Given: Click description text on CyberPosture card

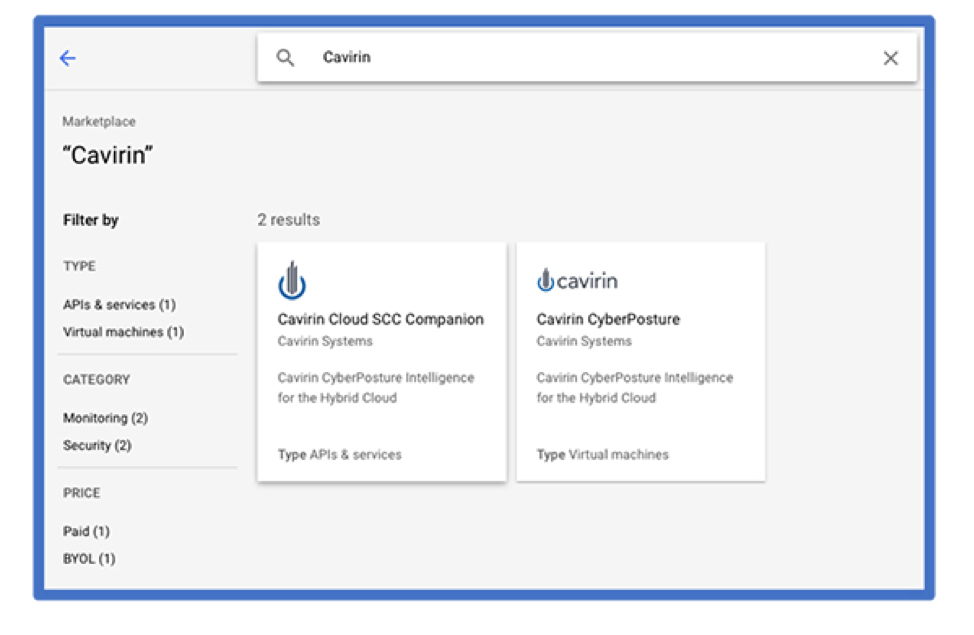Looking at the screenshot, I should [635, 388].
